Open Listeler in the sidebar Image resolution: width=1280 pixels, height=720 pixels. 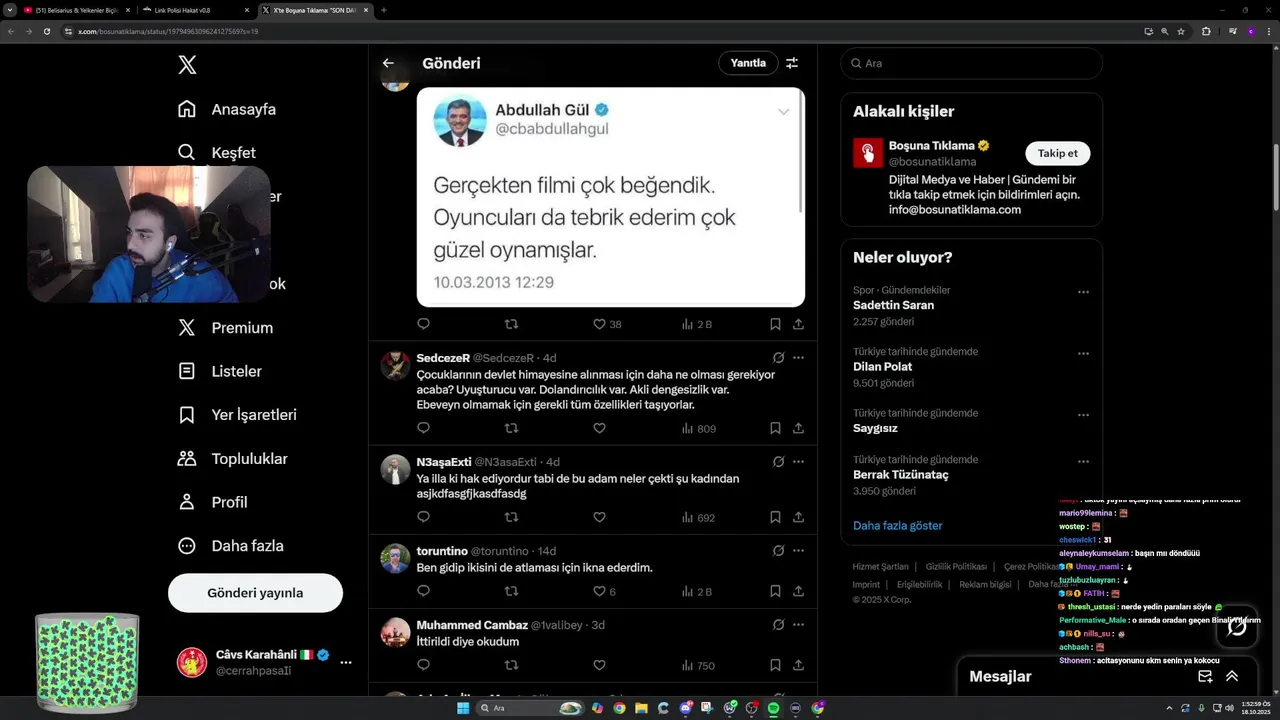click(x=220, y=371)
